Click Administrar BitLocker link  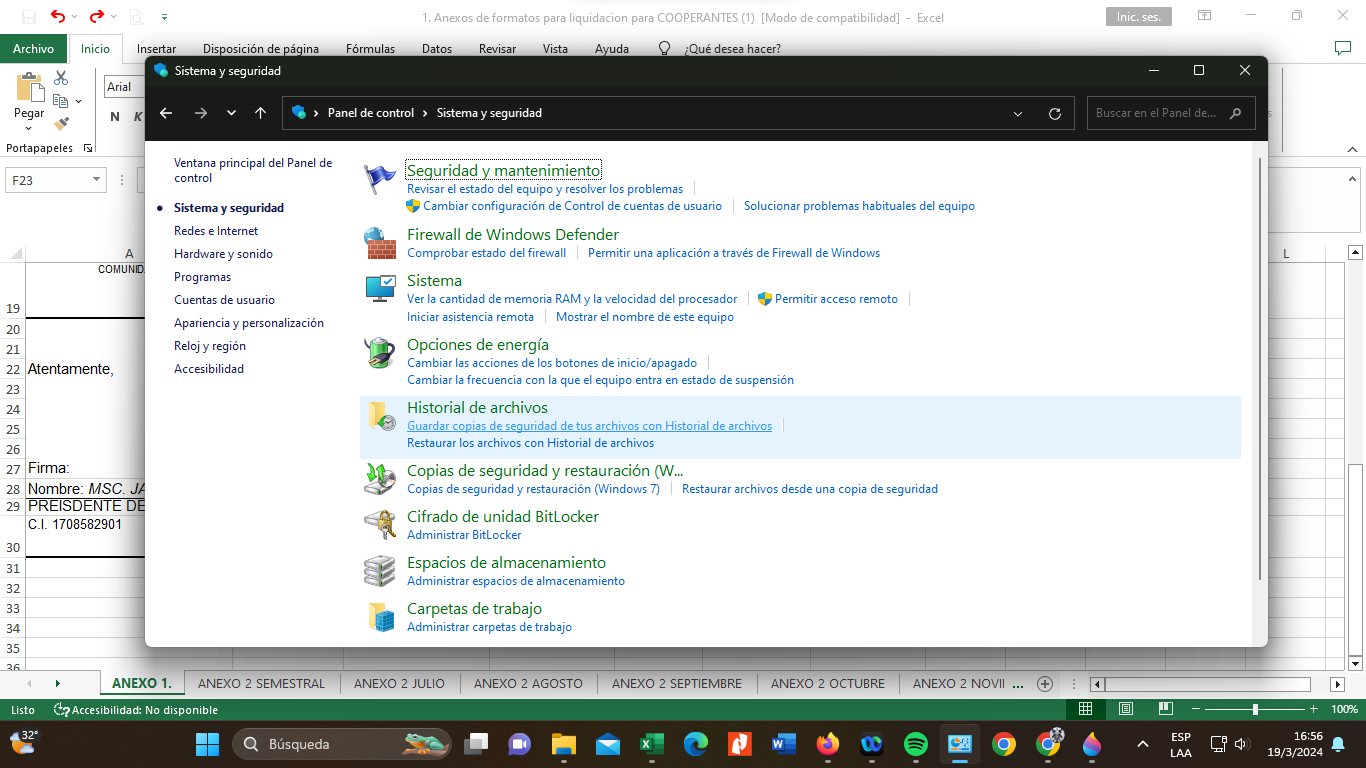(x=464, y=535)
